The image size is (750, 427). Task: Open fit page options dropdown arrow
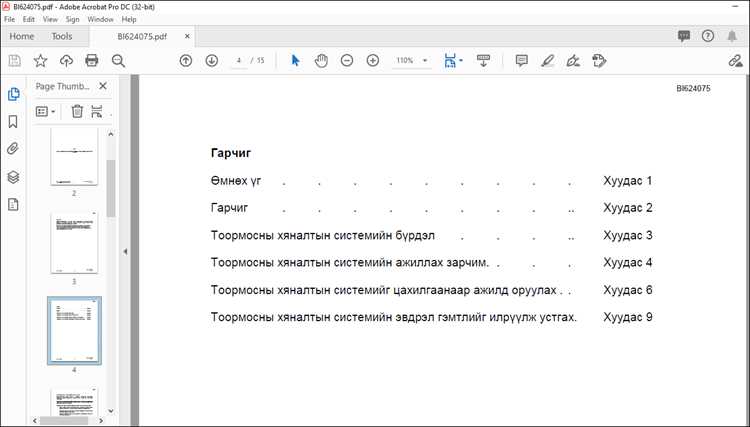pos(461,61)
